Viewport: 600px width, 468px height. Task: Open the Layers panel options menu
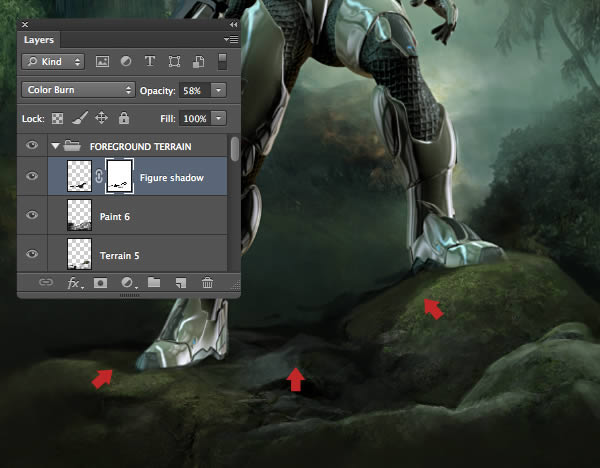(231, 39)
